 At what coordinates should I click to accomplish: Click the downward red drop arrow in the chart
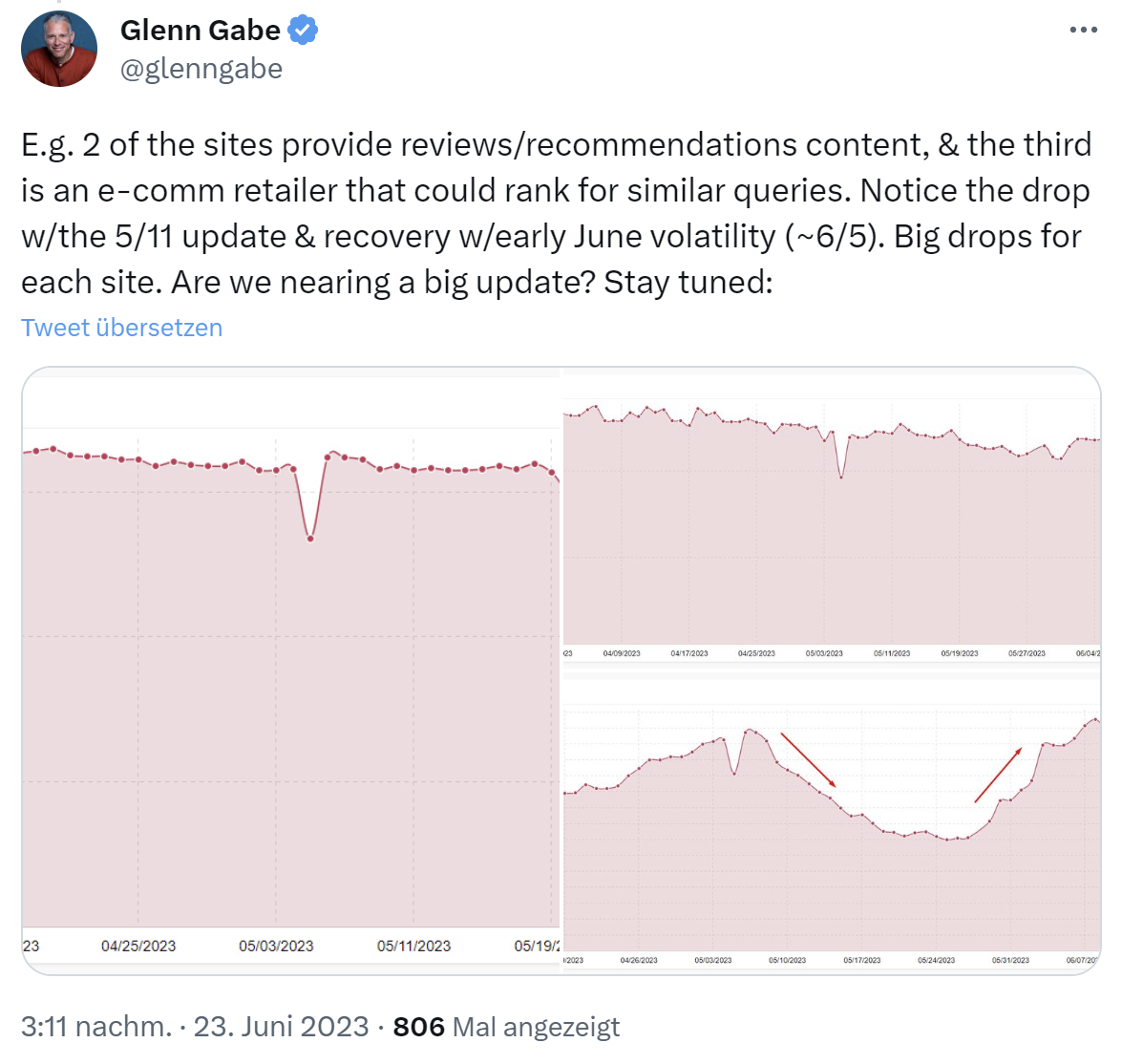point(810,759)
